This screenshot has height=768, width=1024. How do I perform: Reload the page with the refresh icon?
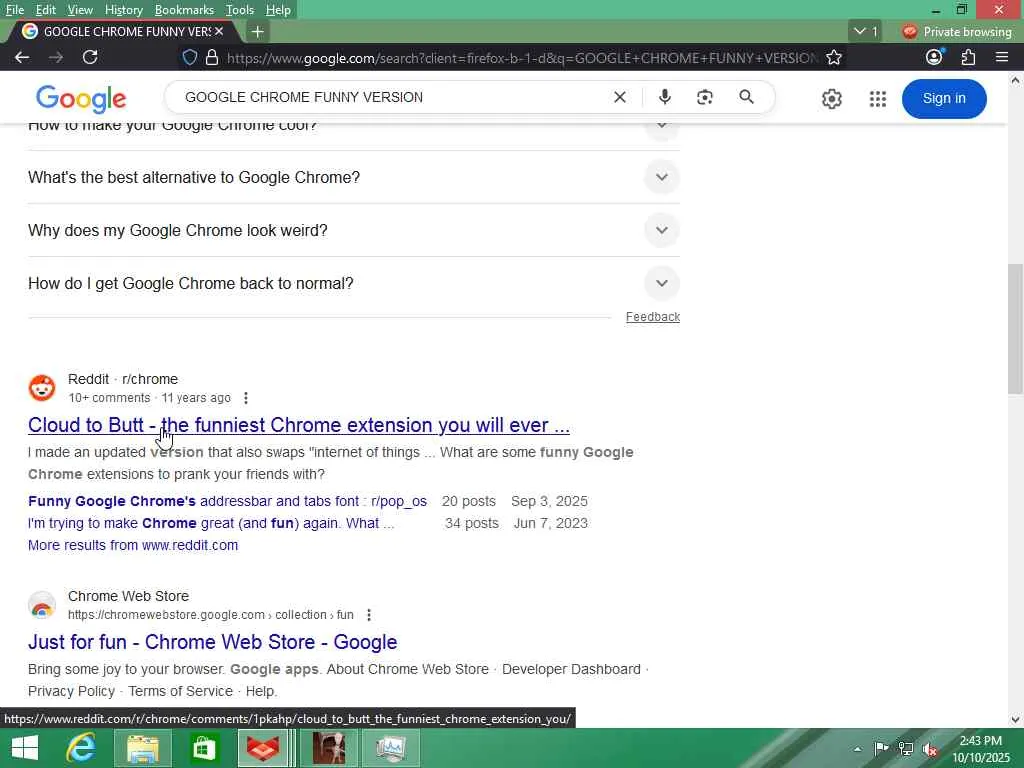pos(90,57)
